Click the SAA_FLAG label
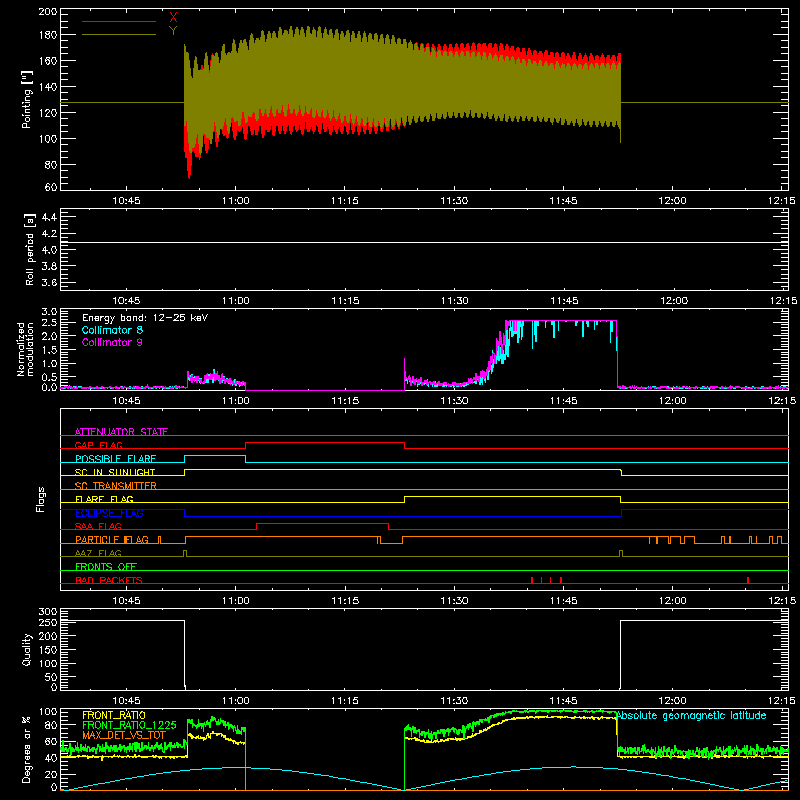Screen dimensions: 800x800 98,526
